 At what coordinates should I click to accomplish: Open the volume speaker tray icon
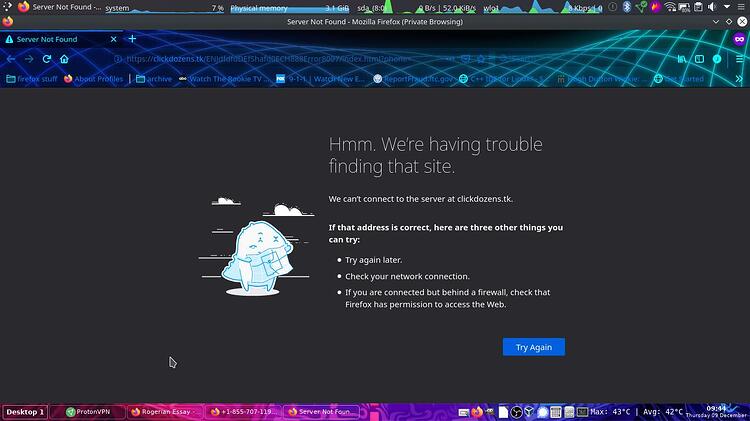click(x=712, y=7)
